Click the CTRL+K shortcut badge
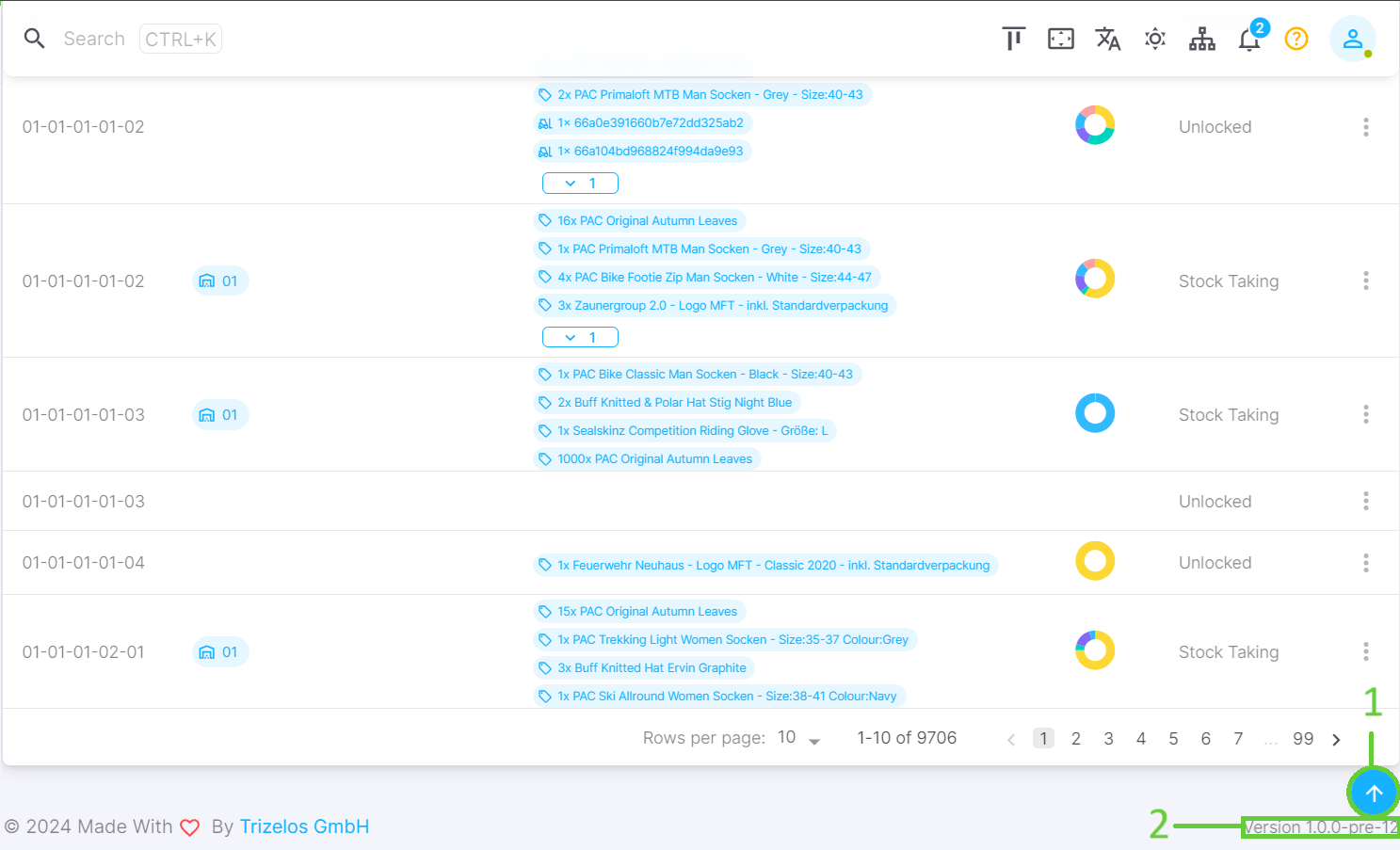 (181, 40)
